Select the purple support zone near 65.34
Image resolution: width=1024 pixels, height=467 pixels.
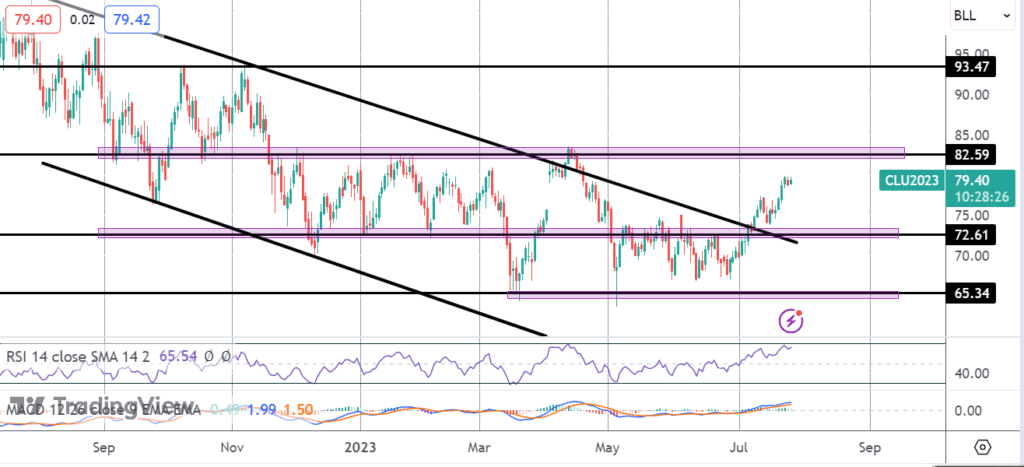(x=700, y=295)
